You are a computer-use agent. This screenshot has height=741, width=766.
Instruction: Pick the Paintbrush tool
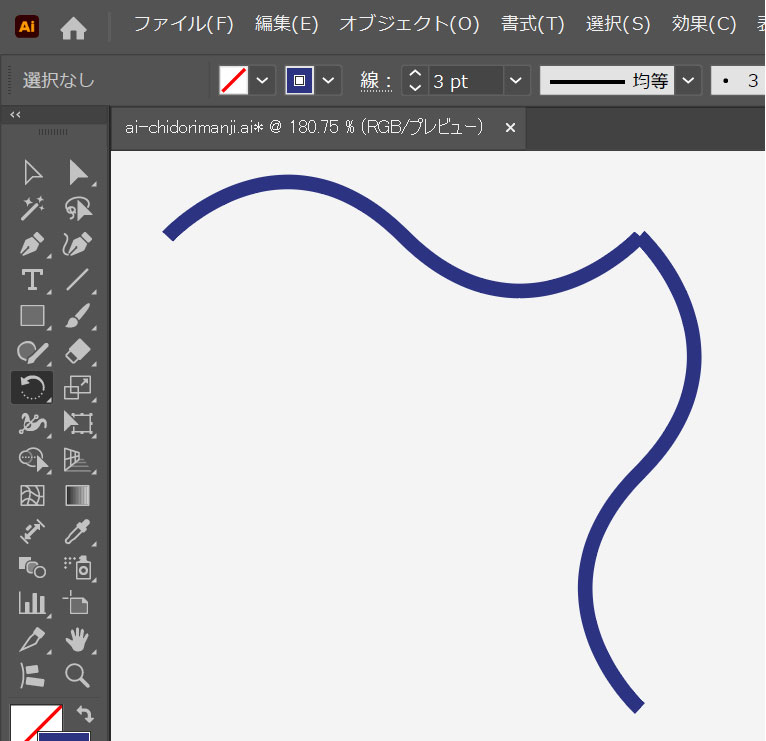77,316
